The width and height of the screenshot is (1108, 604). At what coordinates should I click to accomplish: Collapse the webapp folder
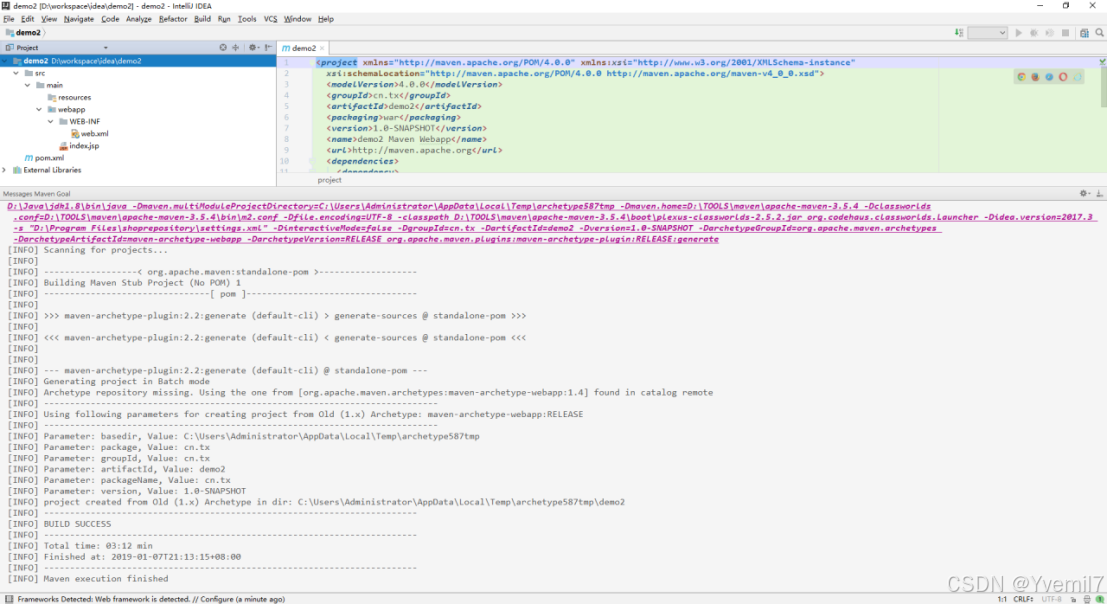click(39, 109)
